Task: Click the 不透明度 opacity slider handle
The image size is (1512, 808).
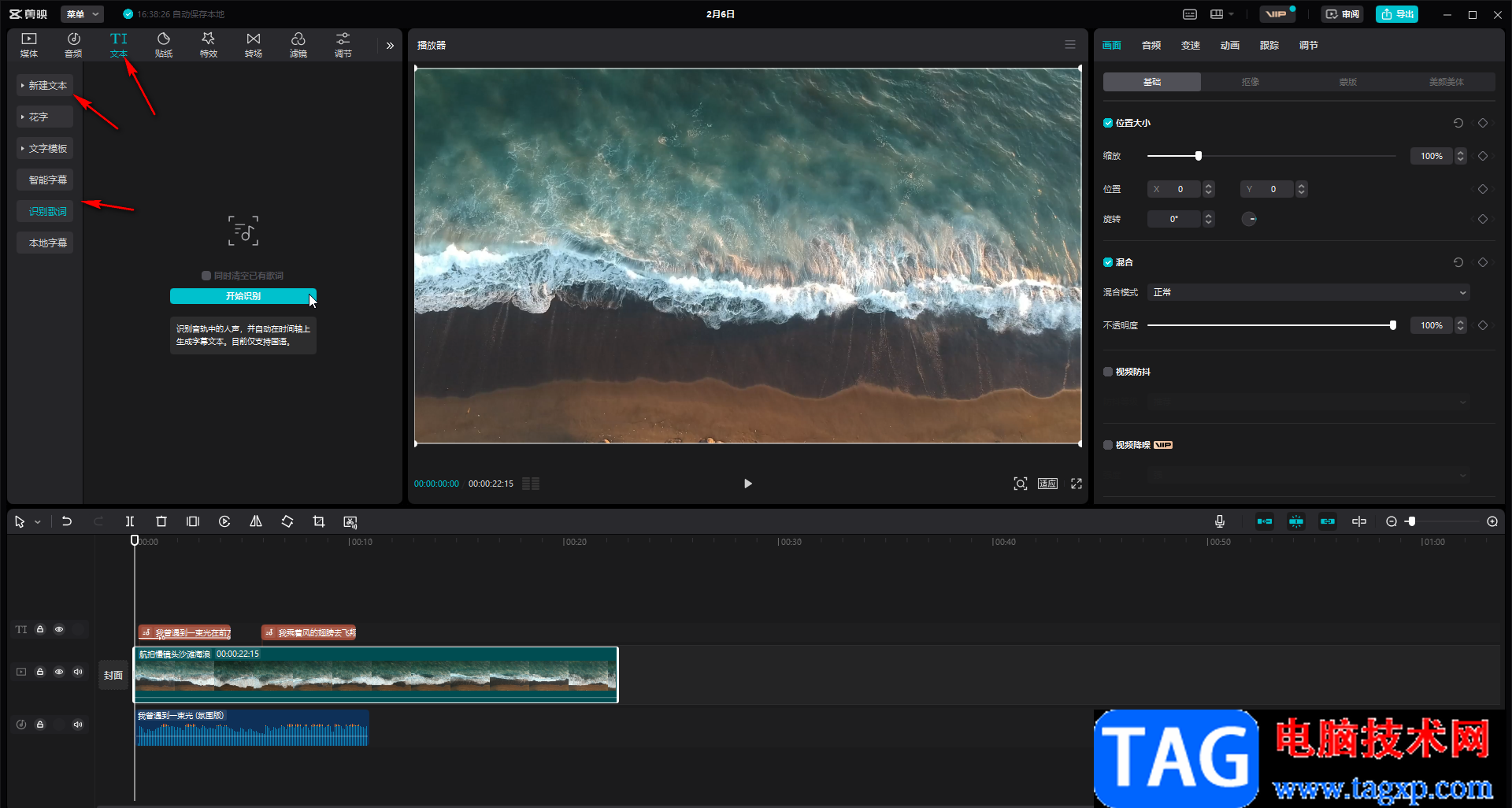Action: coord(1392,325)
